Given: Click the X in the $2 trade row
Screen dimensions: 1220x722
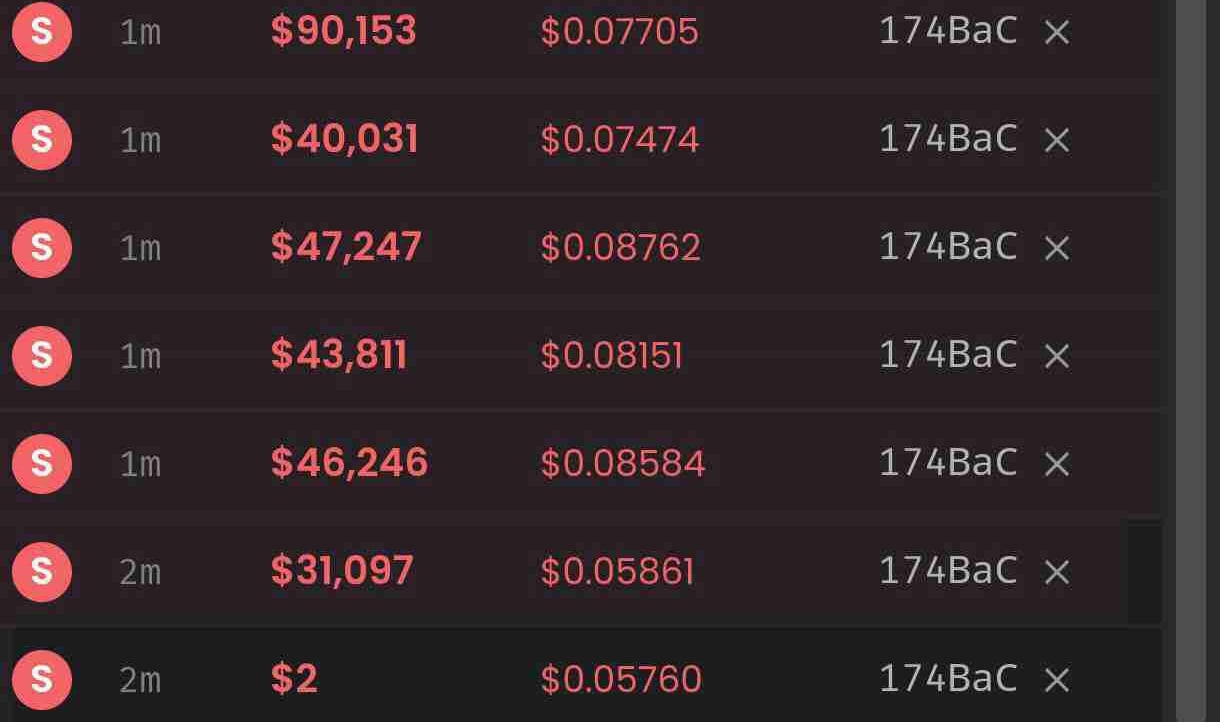Looking at the screenshot, I should pos(1057,681).
